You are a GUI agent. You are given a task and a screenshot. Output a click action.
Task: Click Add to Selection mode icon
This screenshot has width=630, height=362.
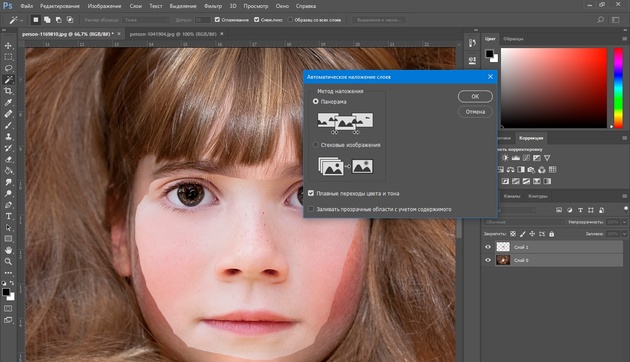(x=47, y=20)
